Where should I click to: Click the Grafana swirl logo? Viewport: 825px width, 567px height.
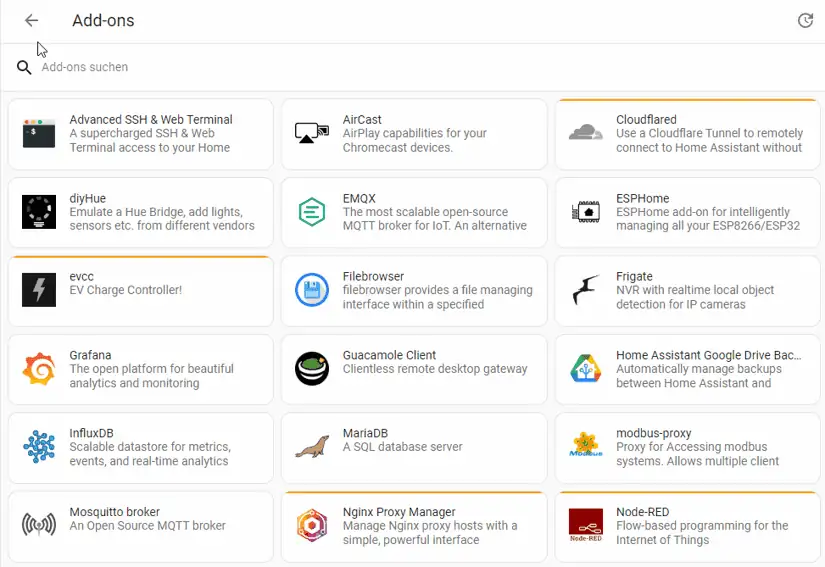coord(39,369)
